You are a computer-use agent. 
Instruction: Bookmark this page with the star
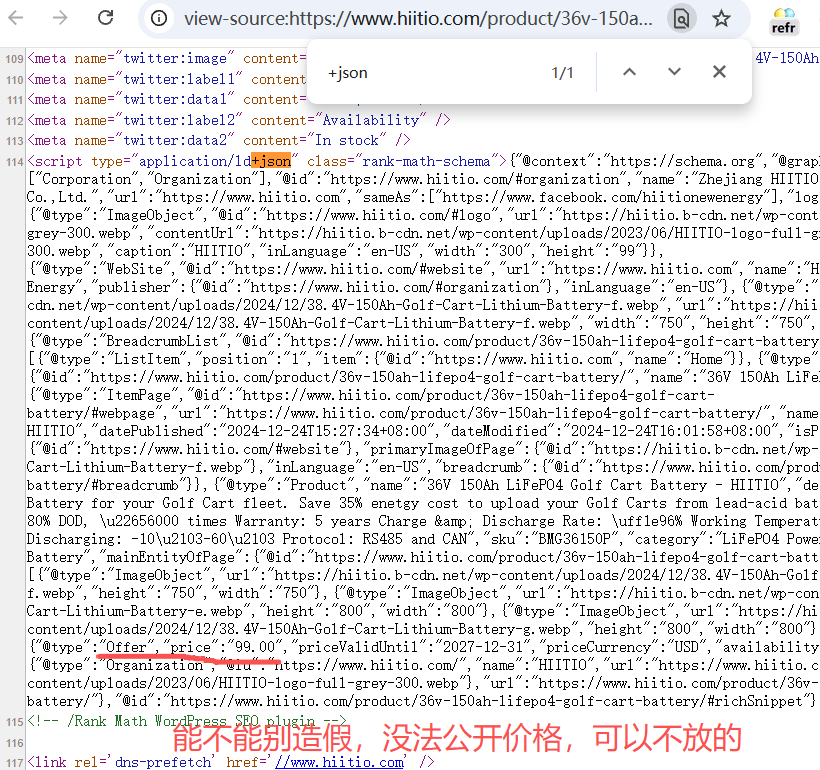point(721,19)
